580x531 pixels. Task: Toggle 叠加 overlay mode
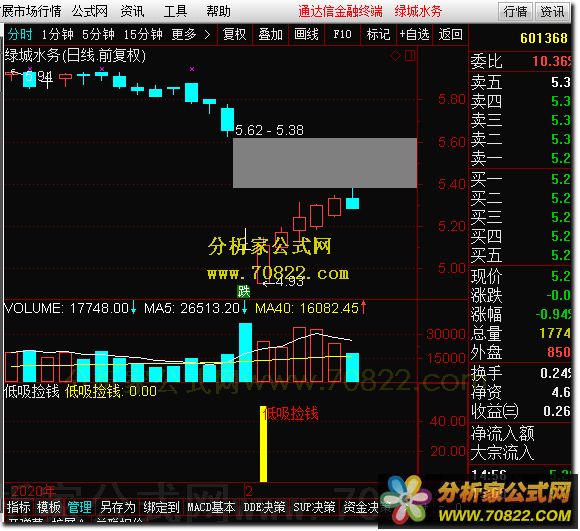click(x=270, y=34)
